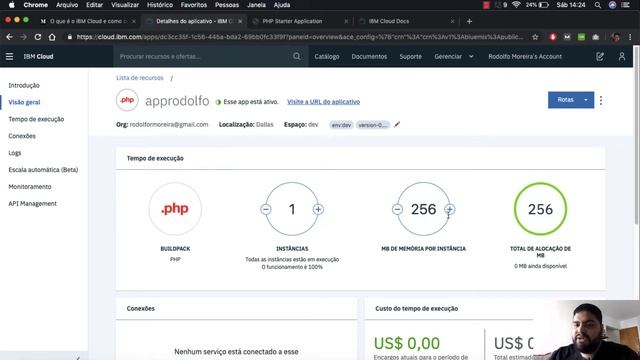
Task: Open the Catálogo link in header
Action: (327, 56)
